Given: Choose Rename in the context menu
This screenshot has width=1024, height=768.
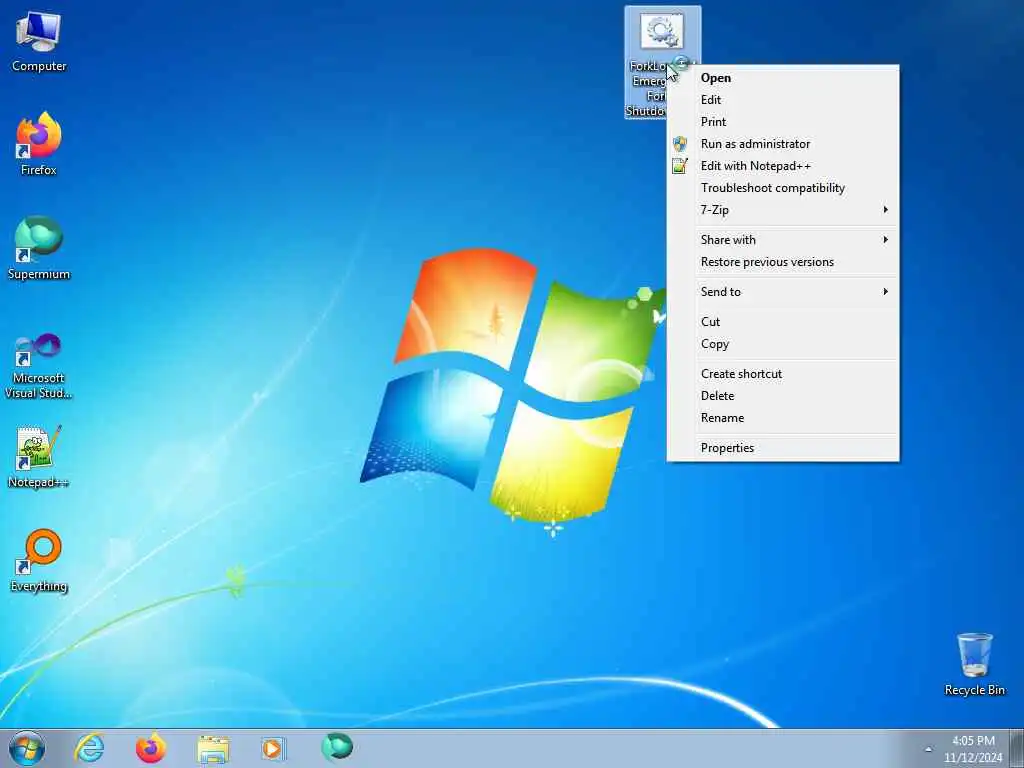Looking at the screenshot, I should pyautogui.click(x=783, y=418).
